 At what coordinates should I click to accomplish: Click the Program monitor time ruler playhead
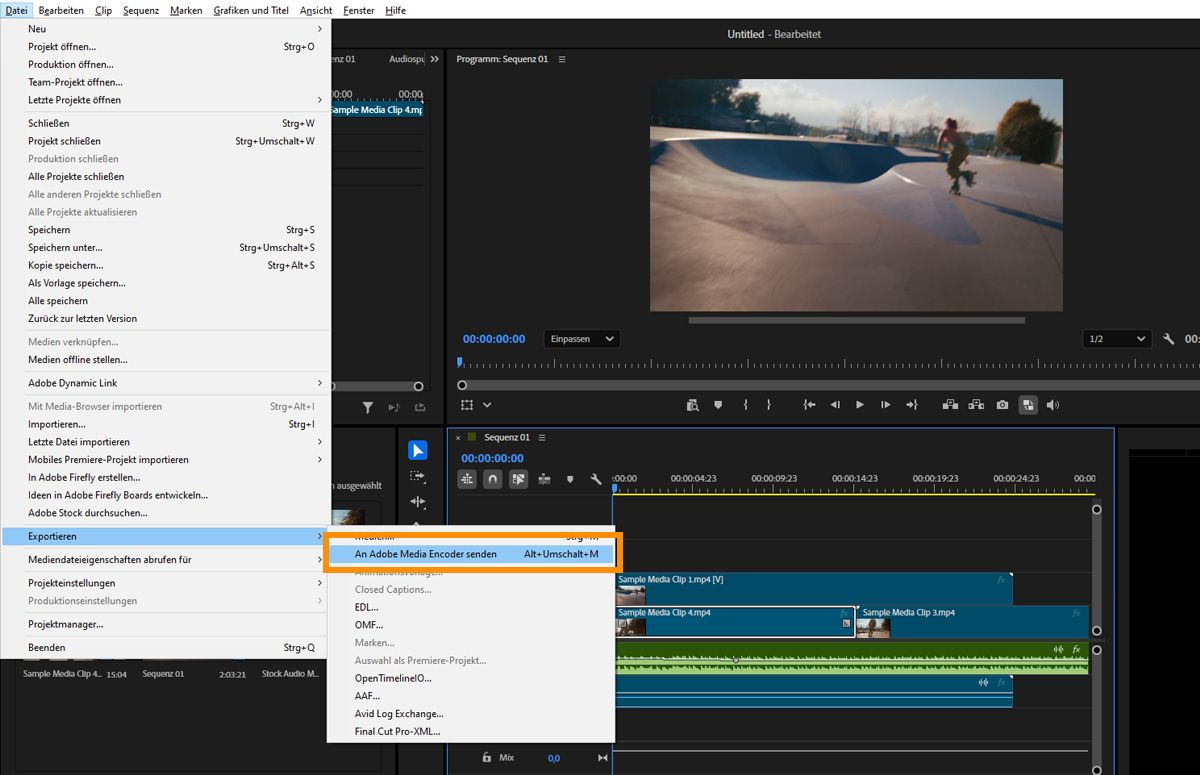coord(461,363)
